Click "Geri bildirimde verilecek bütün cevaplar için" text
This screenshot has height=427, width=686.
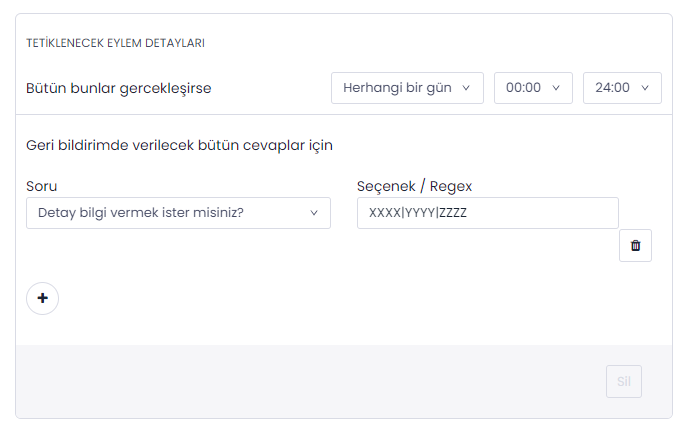[x=179, y=146]
